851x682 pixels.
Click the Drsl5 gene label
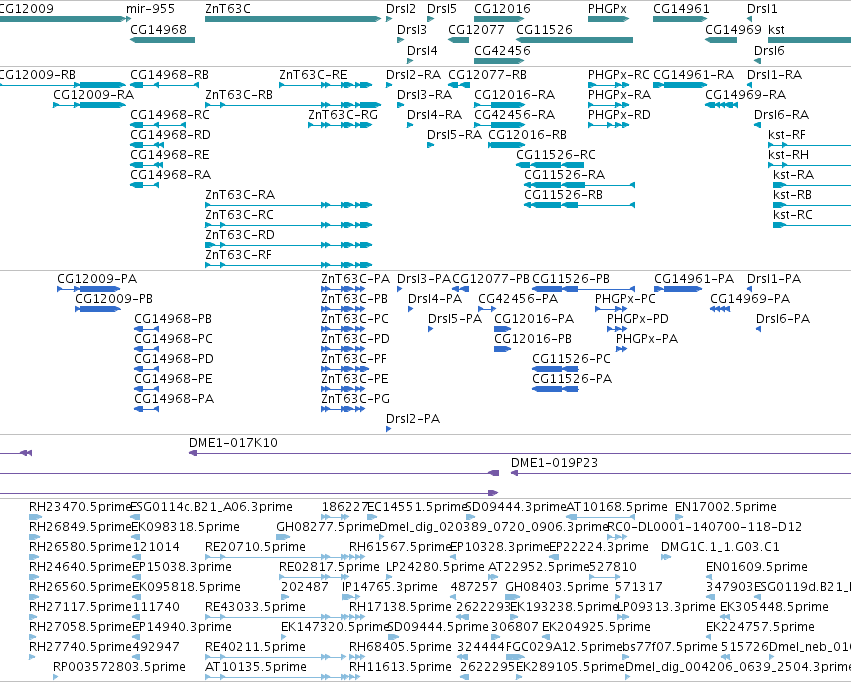[442, 9]
